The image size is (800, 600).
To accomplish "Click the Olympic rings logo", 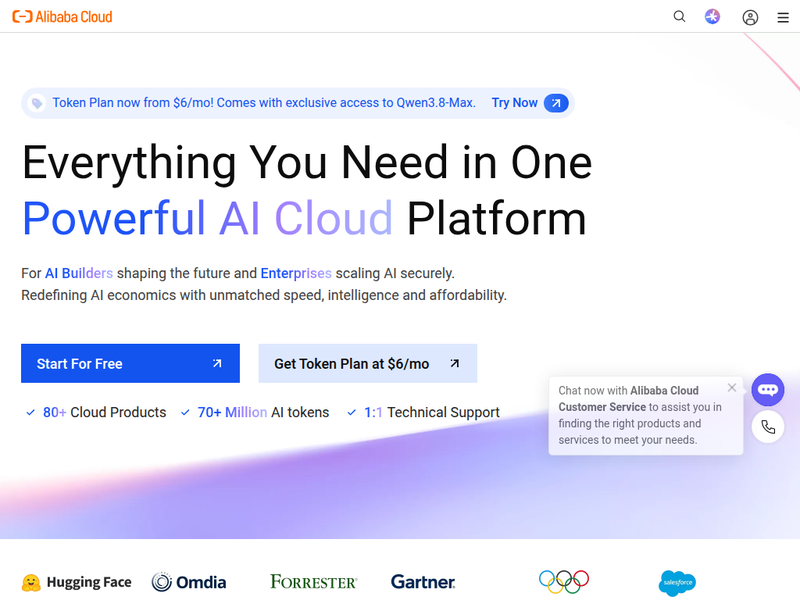I will (x=564, y=582).
